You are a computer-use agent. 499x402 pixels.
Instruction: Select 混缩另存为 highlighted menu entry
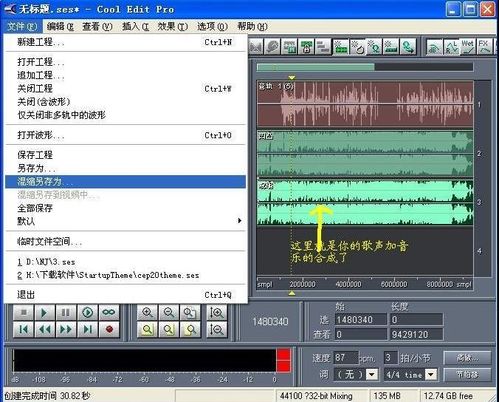(x=125, y=182)
